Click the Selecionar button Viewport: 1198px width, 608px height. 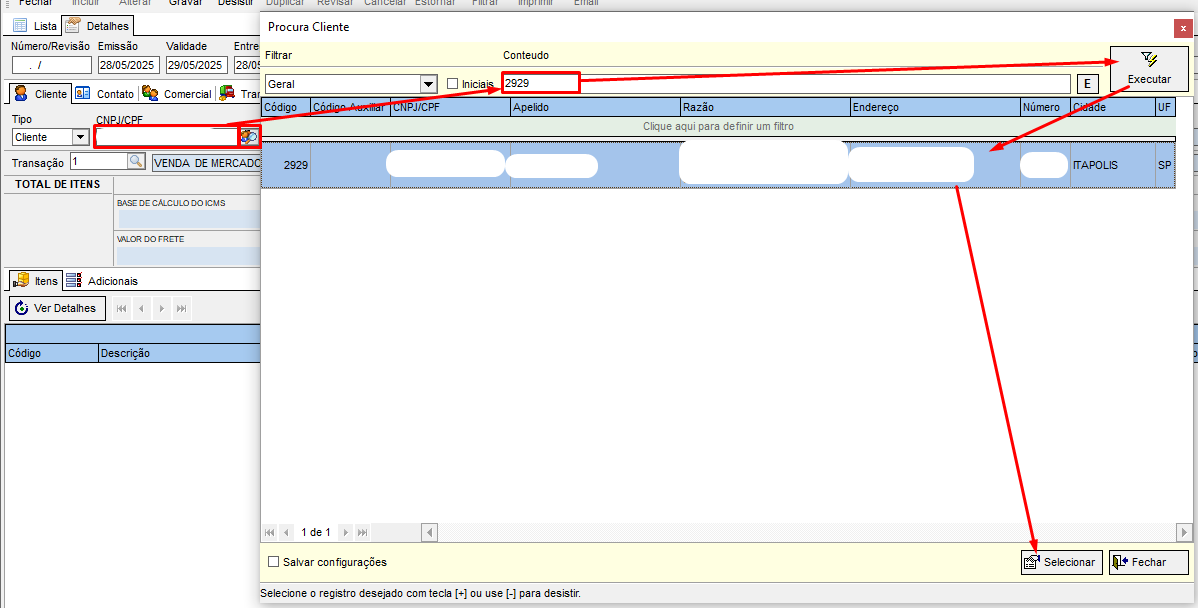[1061, 562]
